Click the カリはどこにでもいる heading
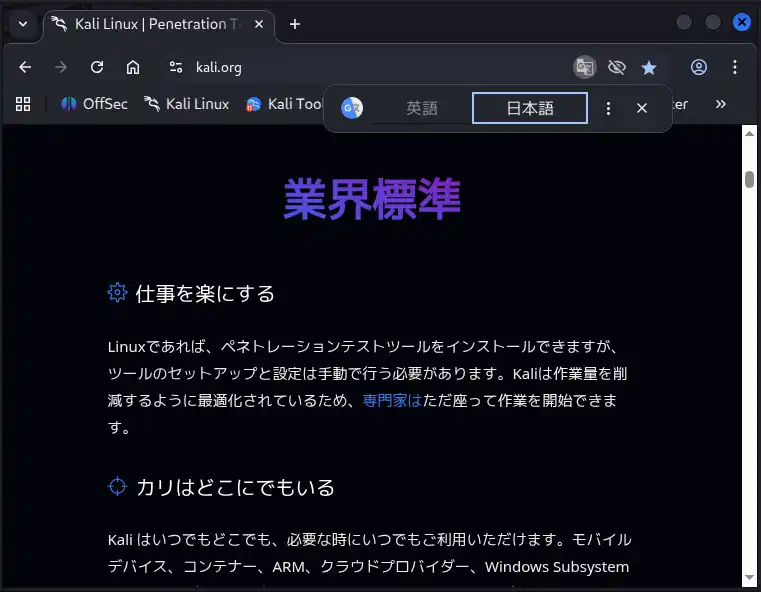This screenshot has height=592, width=761. coord(235,487)
